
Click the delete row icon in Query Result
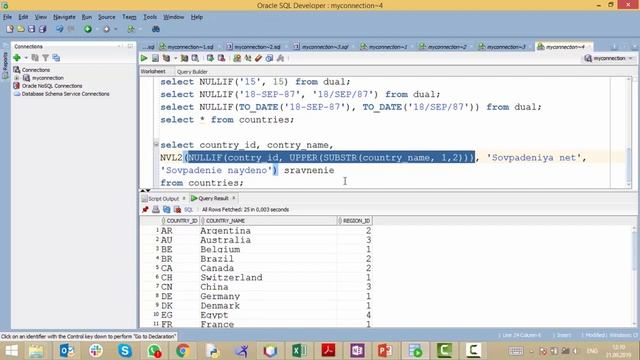point(177,209)
